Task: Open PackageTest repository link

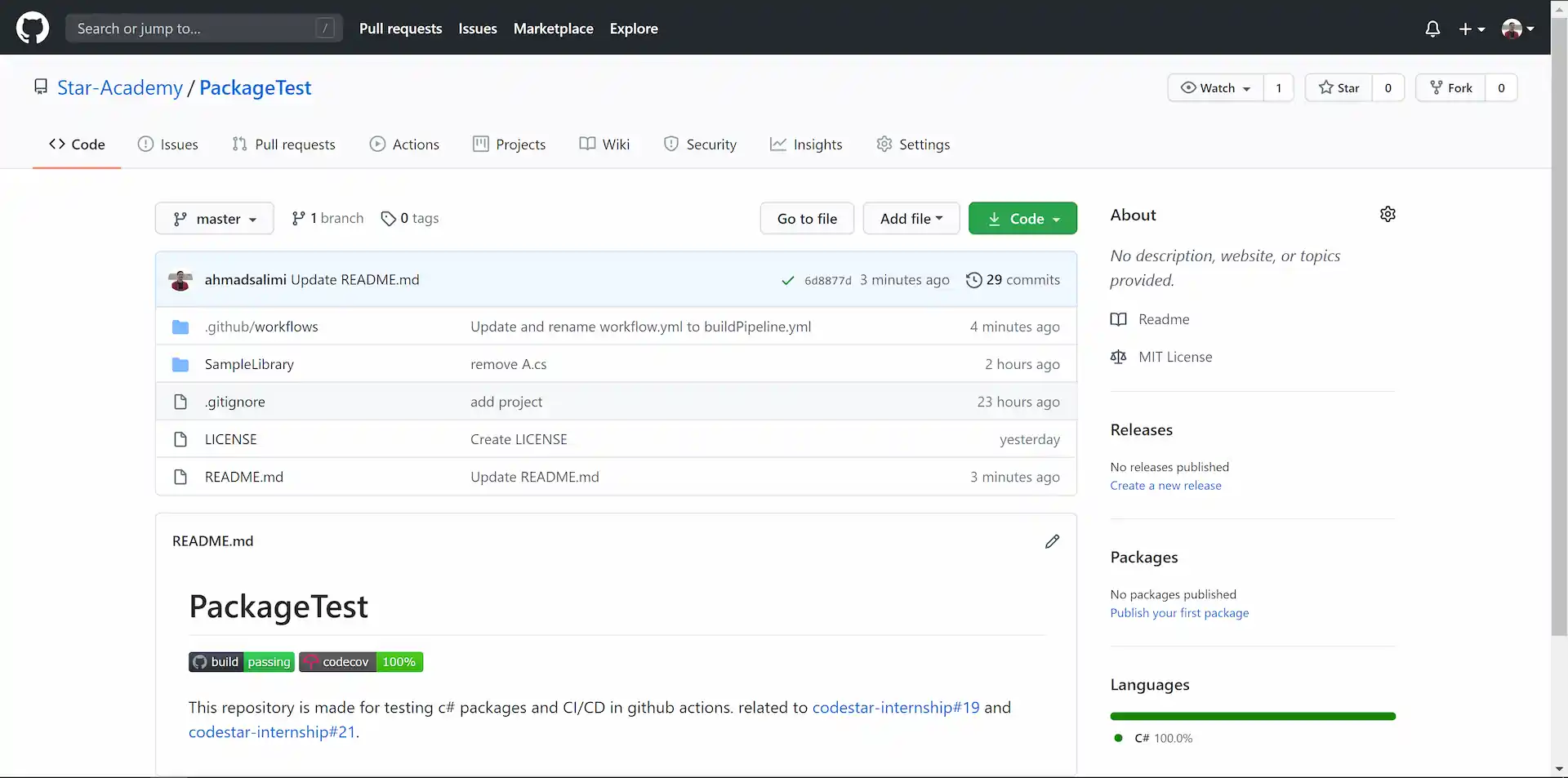Action: [255, 87]
